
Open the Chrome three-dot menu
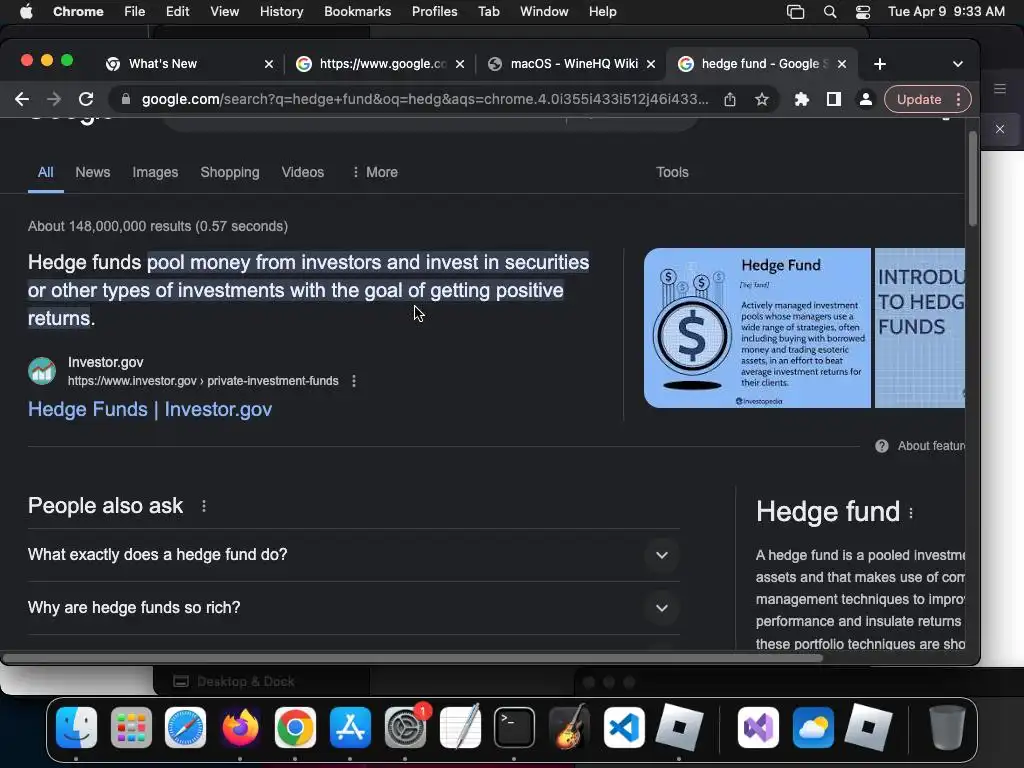(958, 99)
